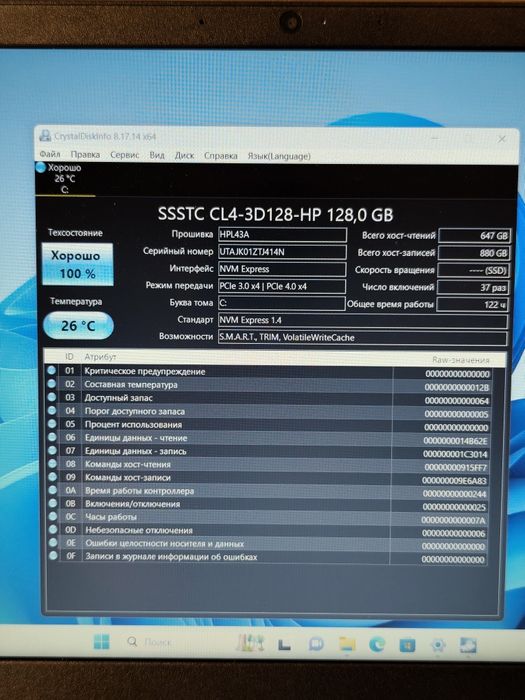Screen dimensions: 525x700
Task: Open Microsoft Store from the taskbar
Action: 407,645
